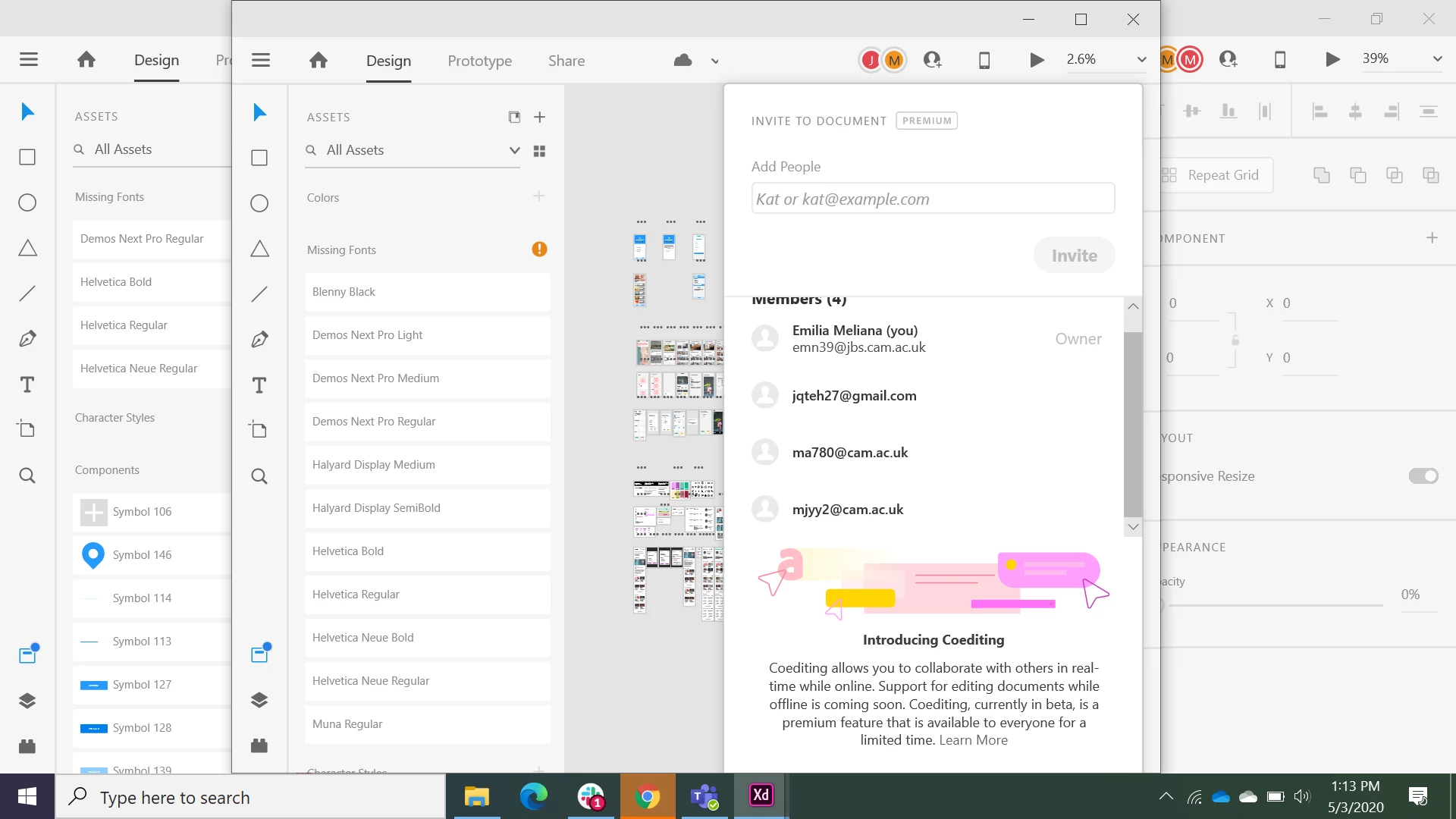Screen dimensions: 1456x819
Task: Select the Text tool in front window
Action: (259, 385)
